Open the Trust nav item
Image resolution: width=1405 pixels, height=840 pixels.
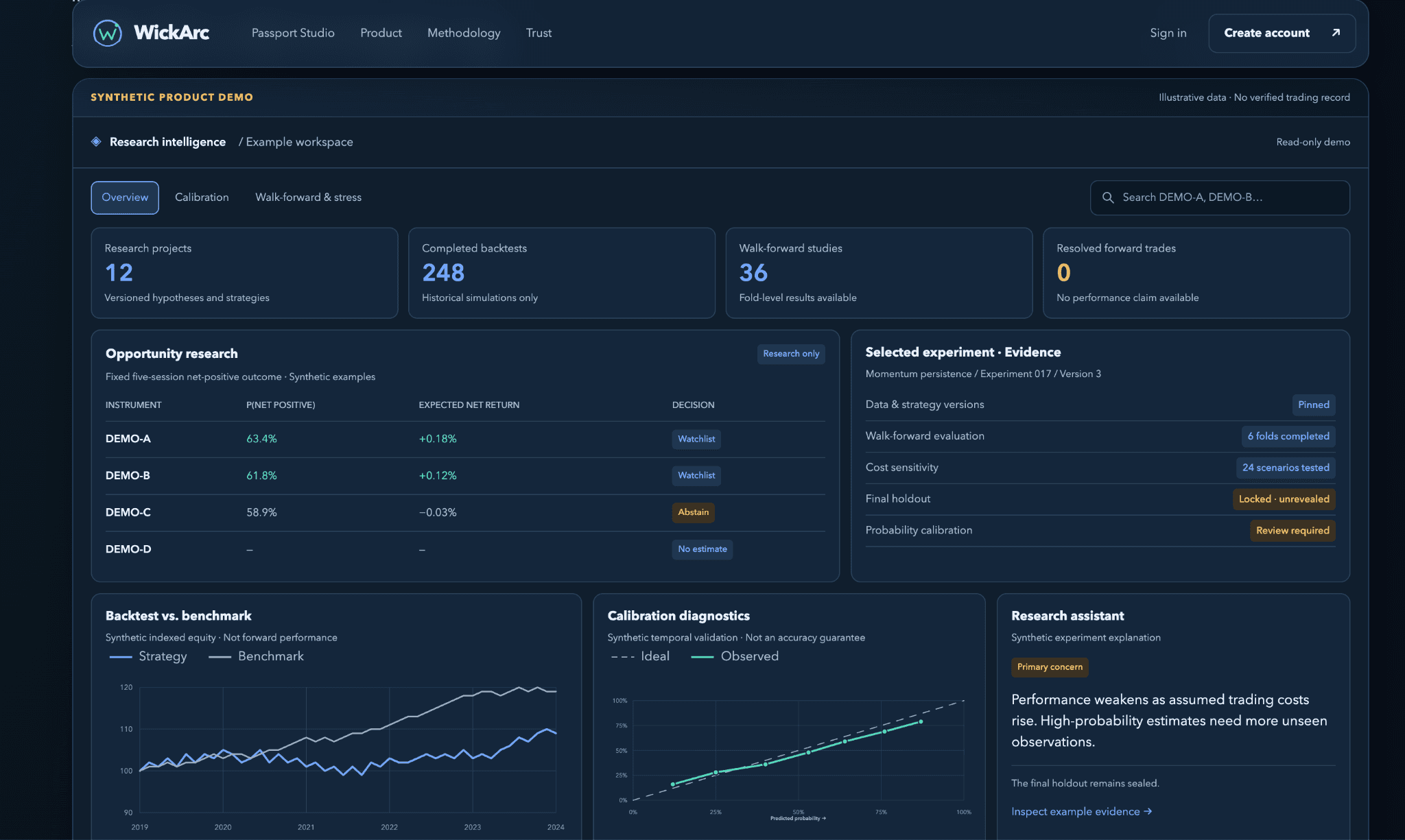539,33
